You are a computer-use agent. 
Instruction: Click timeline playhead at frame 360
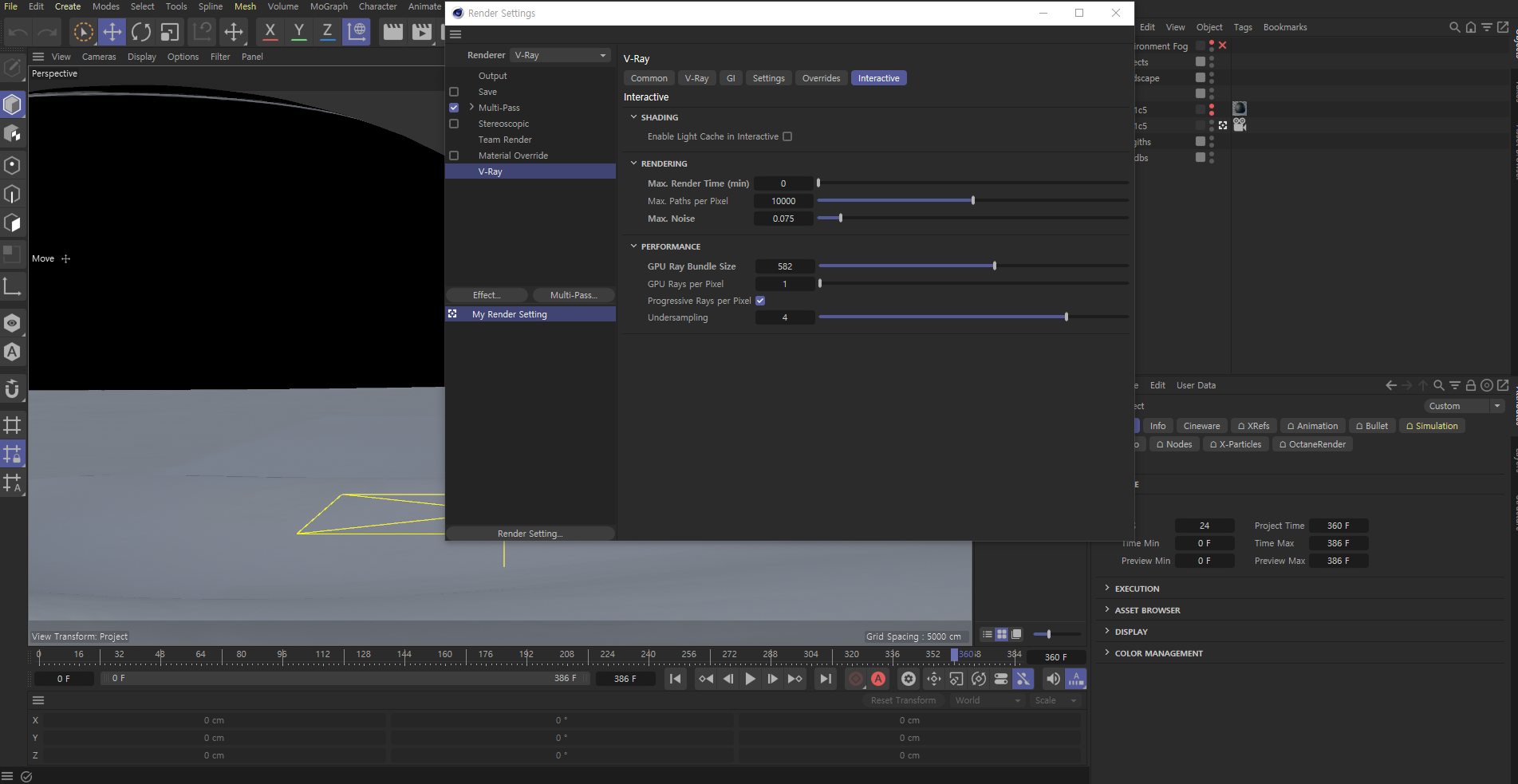point(954,655)
